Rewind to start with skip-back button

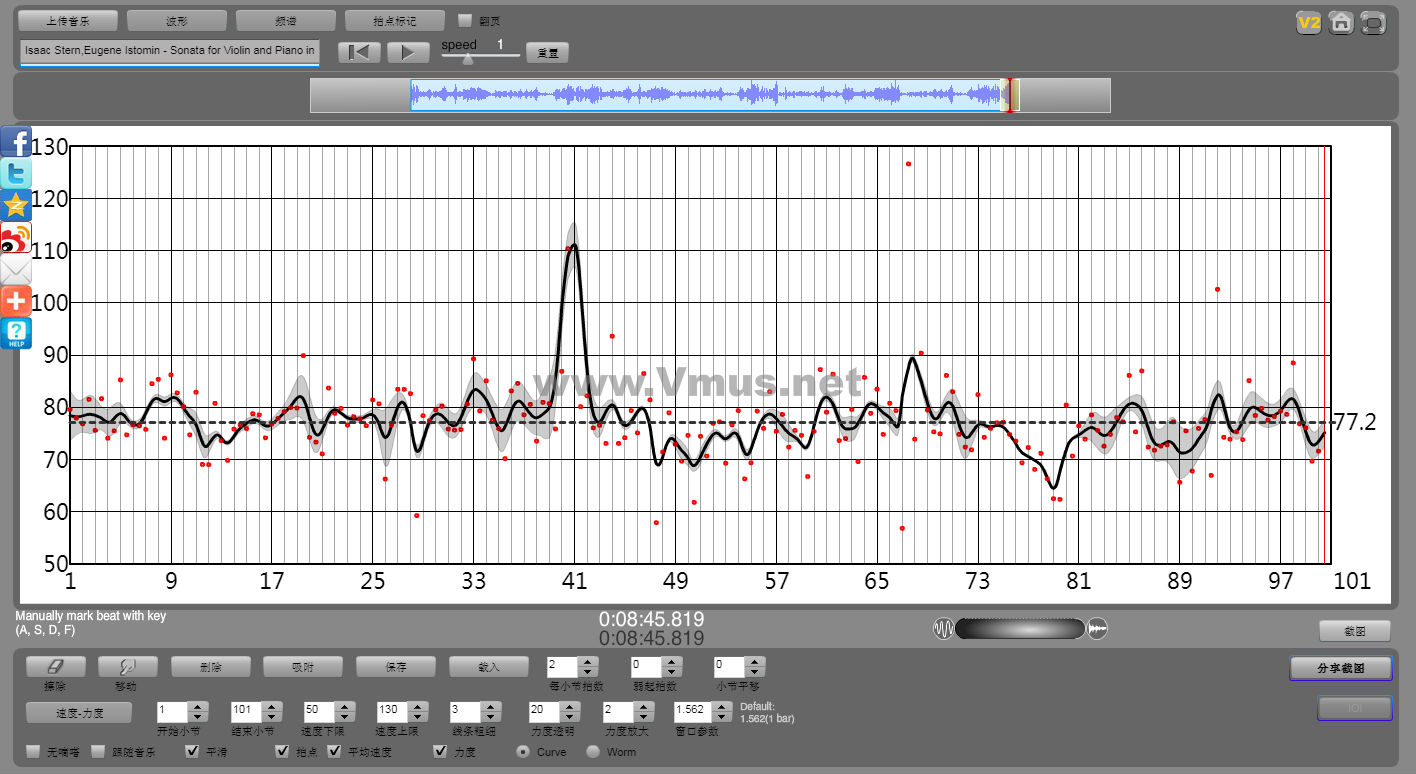coord(359,53)
